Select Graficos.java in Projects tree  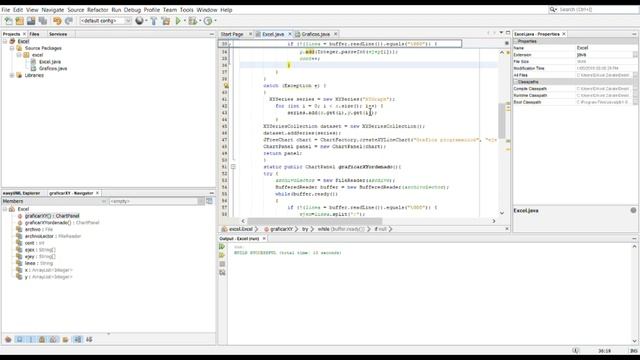click(53, 69)
